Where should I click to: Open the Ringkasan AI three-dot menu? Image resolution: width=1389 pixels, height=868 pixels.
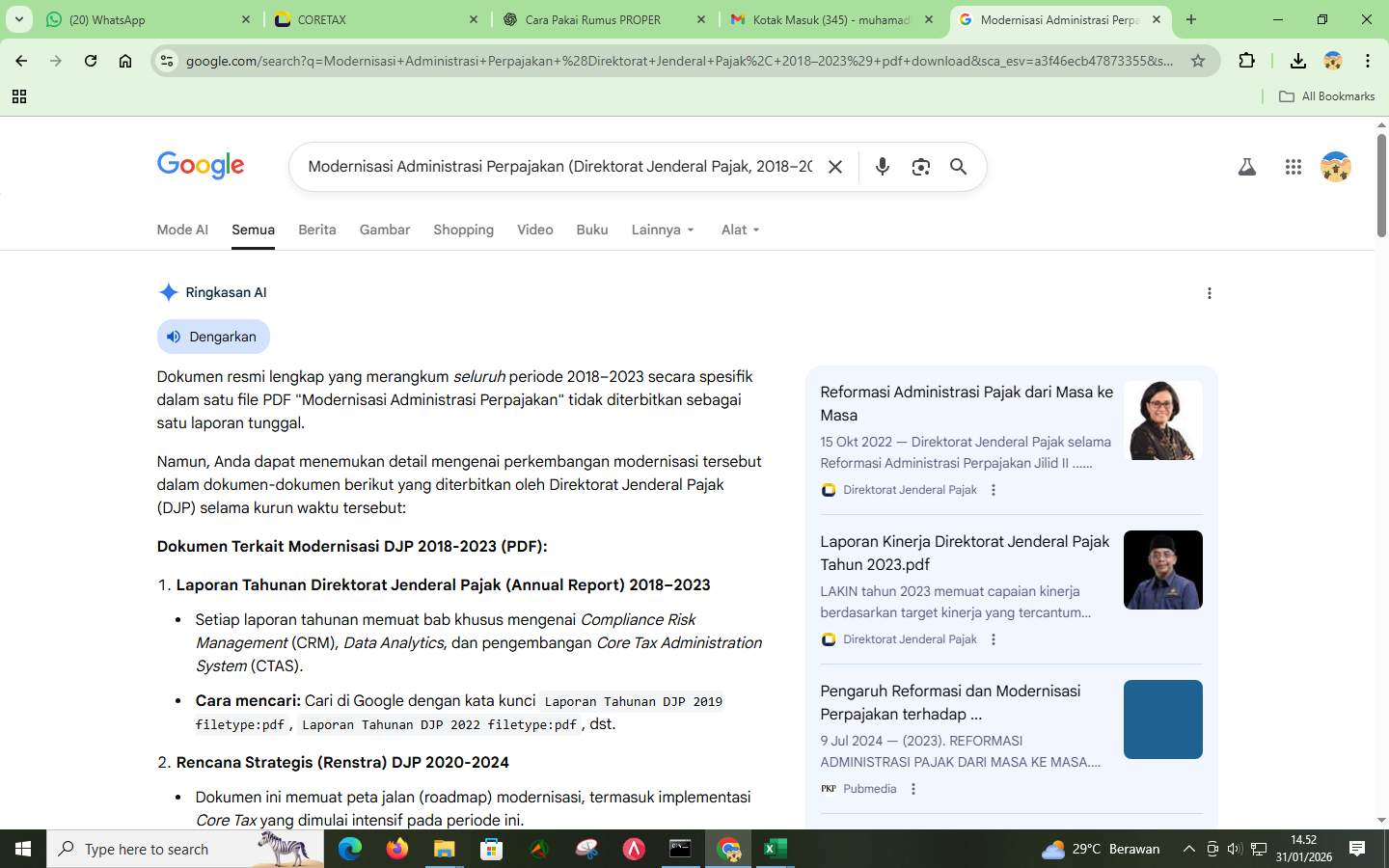click(1209, 292)
